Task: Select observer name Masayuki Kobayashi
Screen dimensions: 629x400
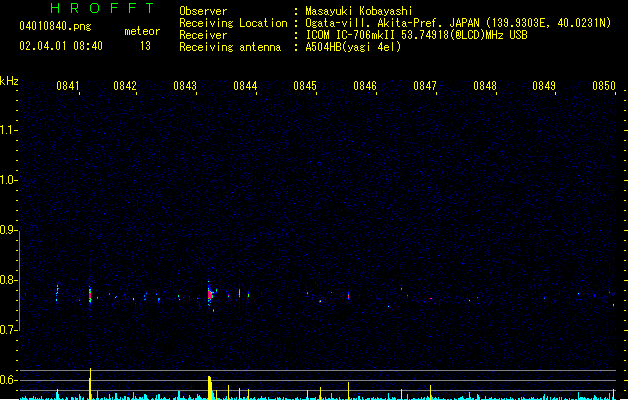Action: [359, 11]
